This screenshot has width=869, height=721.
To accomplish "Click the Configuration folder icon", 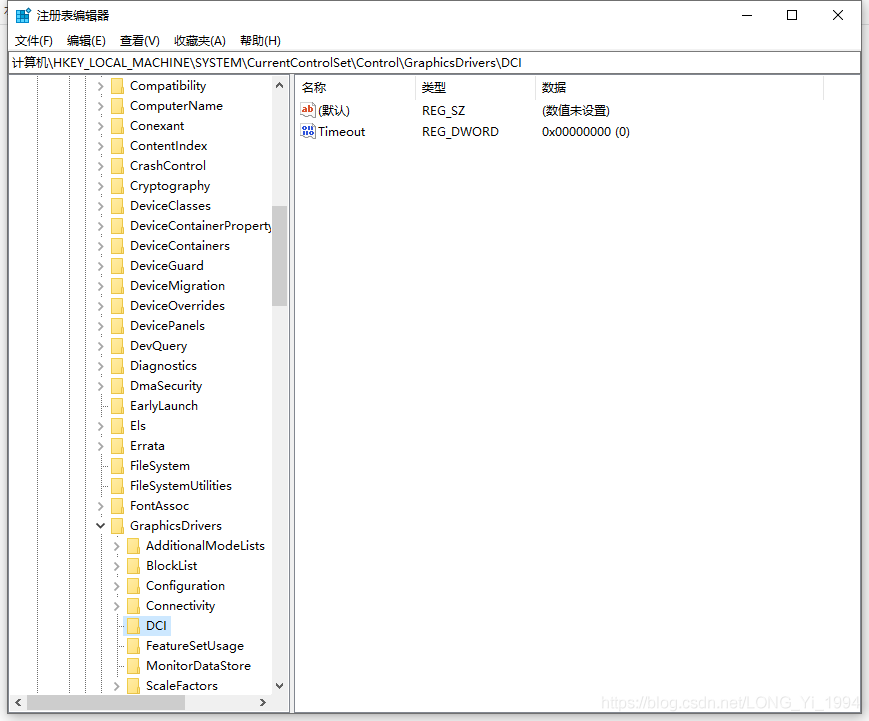I will pyautogui.click(x=134, y=585).
